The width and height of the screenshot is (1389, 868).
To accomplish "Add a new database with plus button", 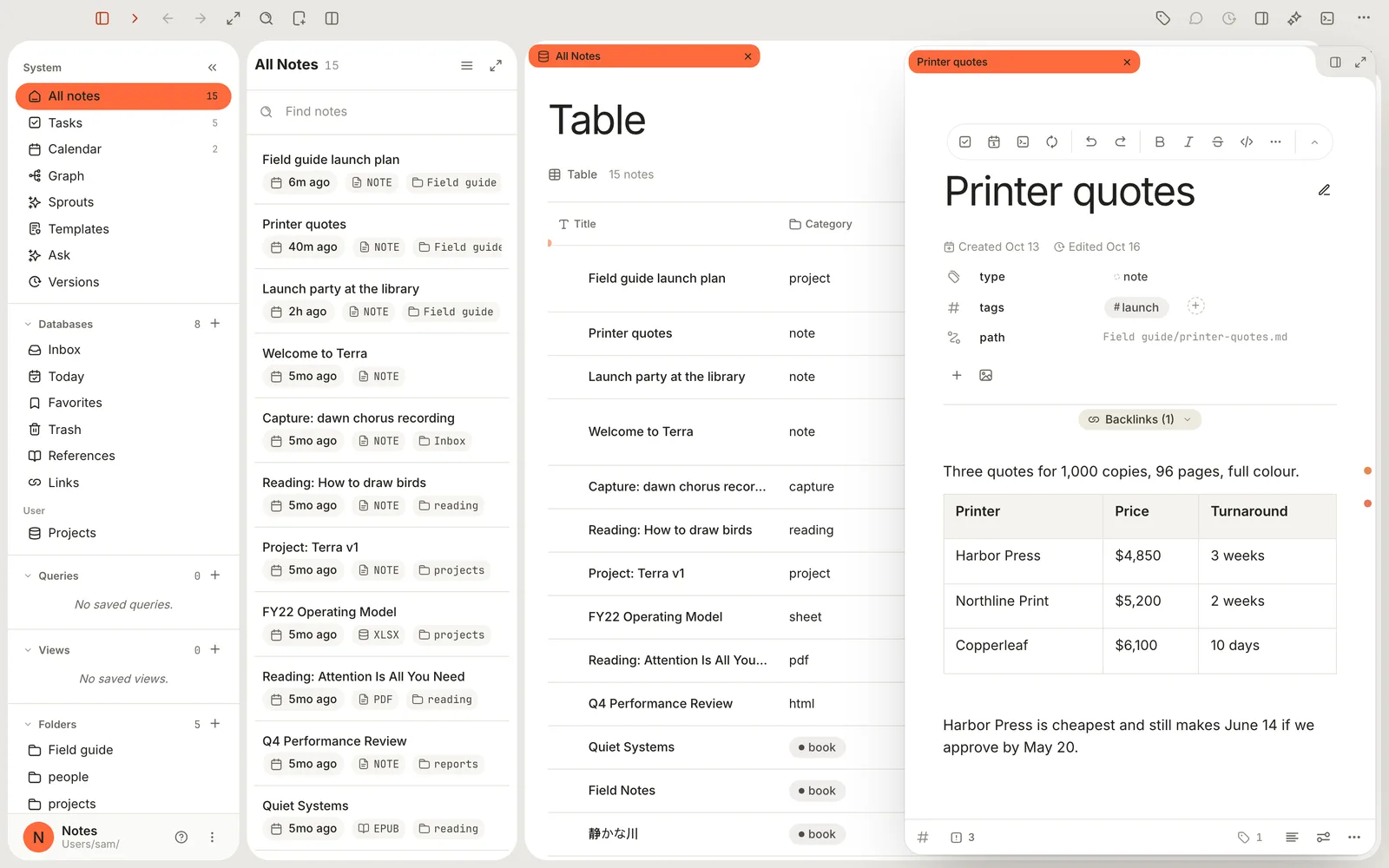I will pos(215,324).
